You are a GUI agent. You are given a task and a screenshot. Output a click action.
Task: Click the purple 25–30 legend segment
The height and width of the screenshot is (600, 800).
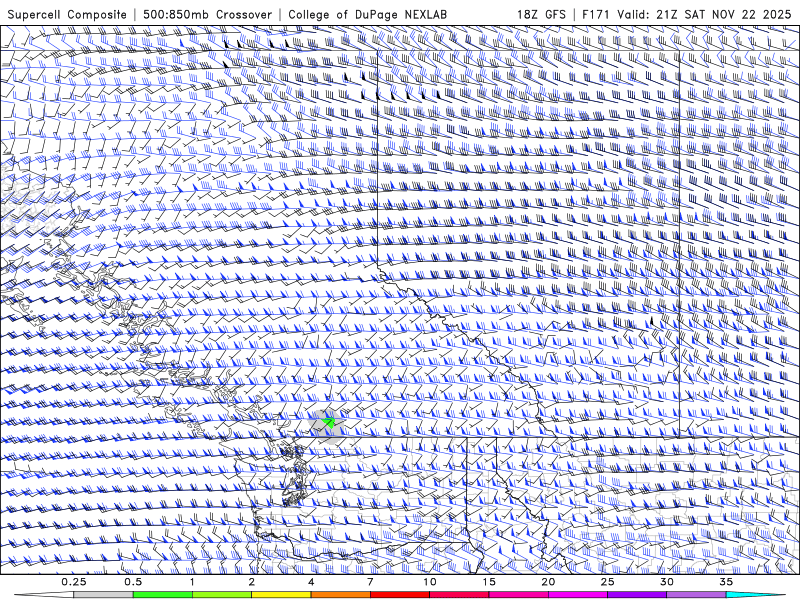pos(637,594)
